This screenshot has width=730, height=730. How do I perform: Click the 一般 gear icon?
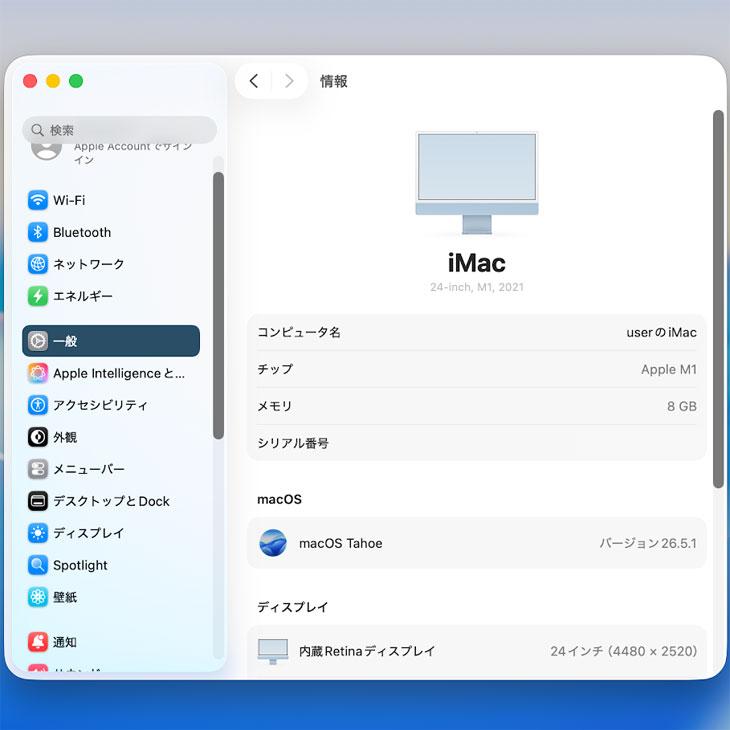(x=38, y=341)
